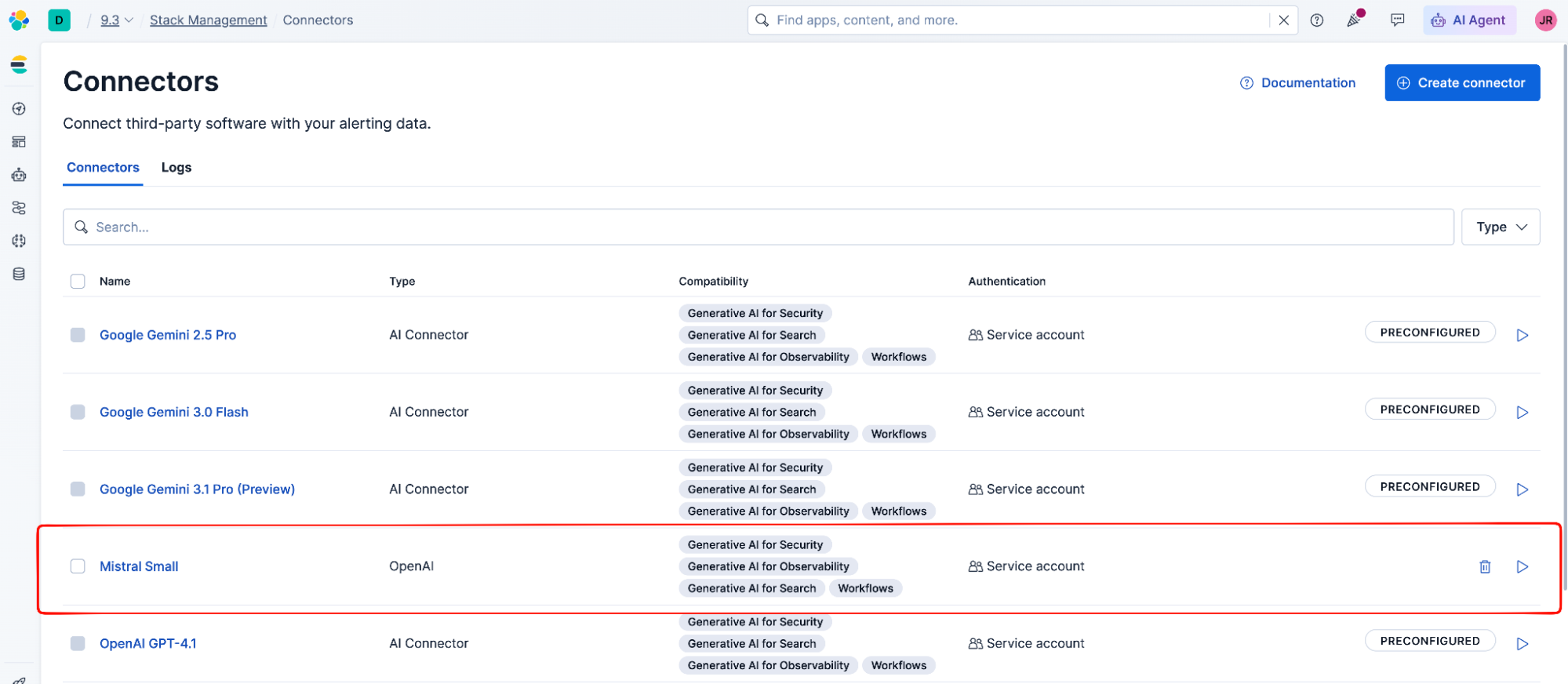Click the Connectors breadcrumb
The image size is (1568, 684).
click(x=318, y=20)
